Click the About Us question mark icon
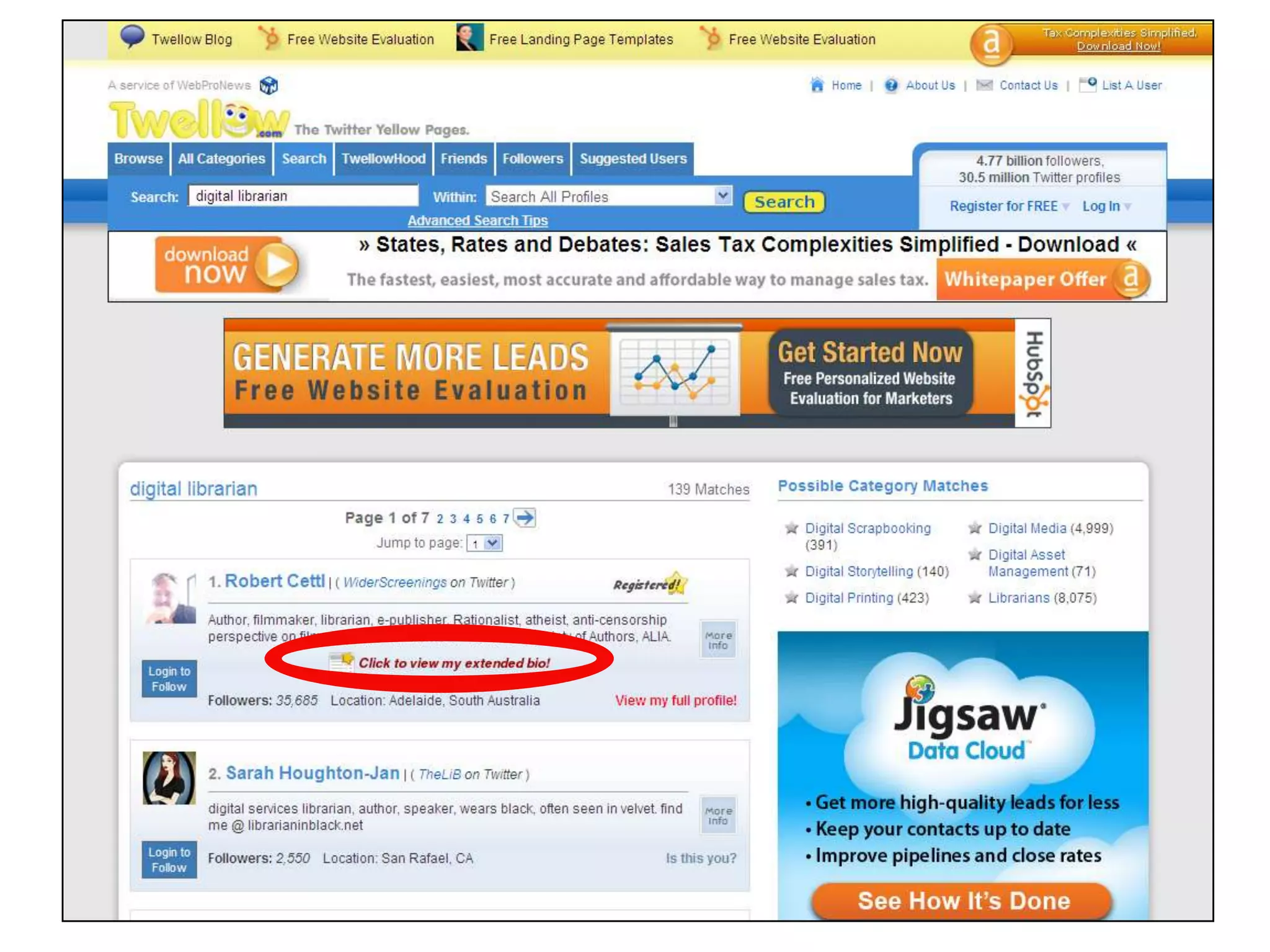Image resolution: width=1270 pixels, height=952 pixels. [891, 85]
